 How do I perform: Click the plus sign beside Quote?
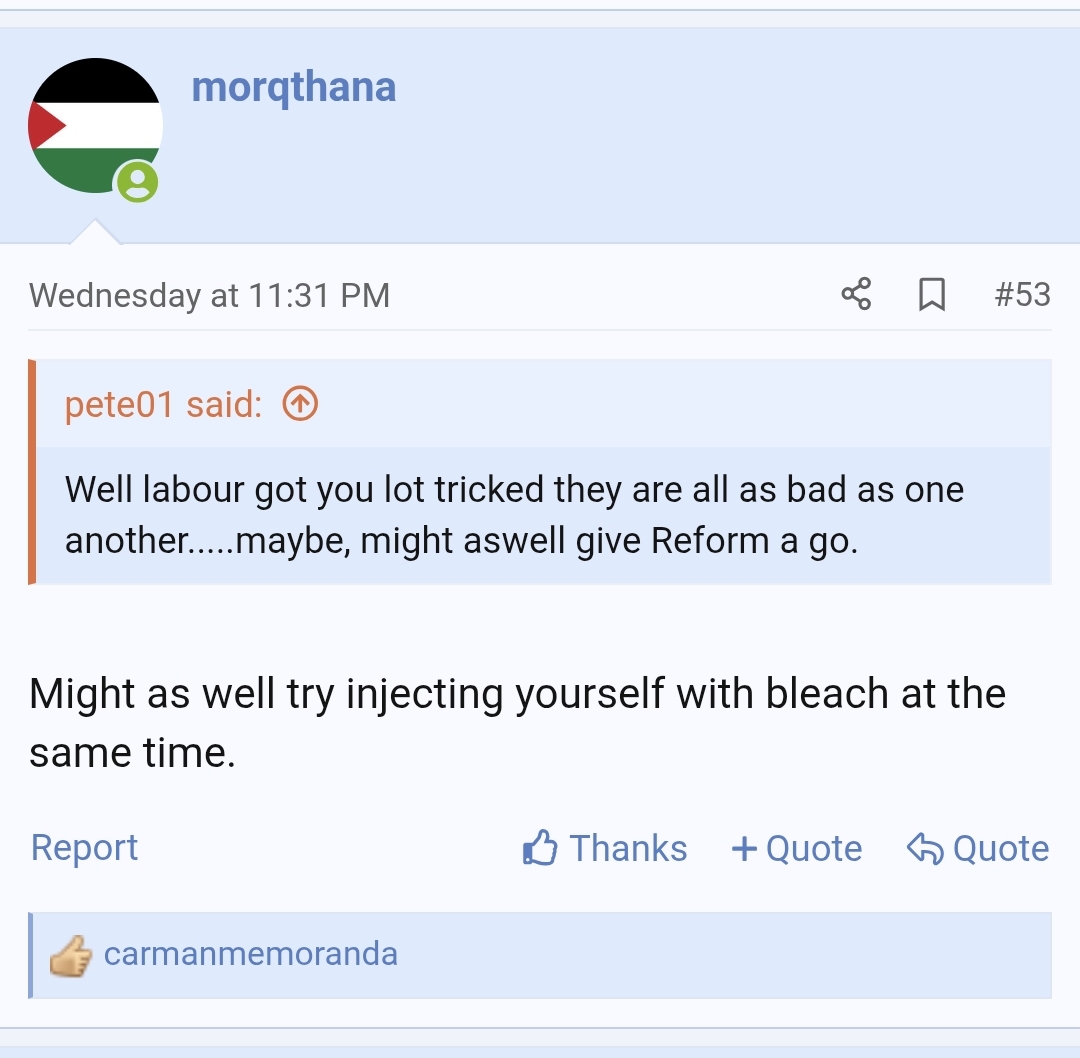click(745, 847)
